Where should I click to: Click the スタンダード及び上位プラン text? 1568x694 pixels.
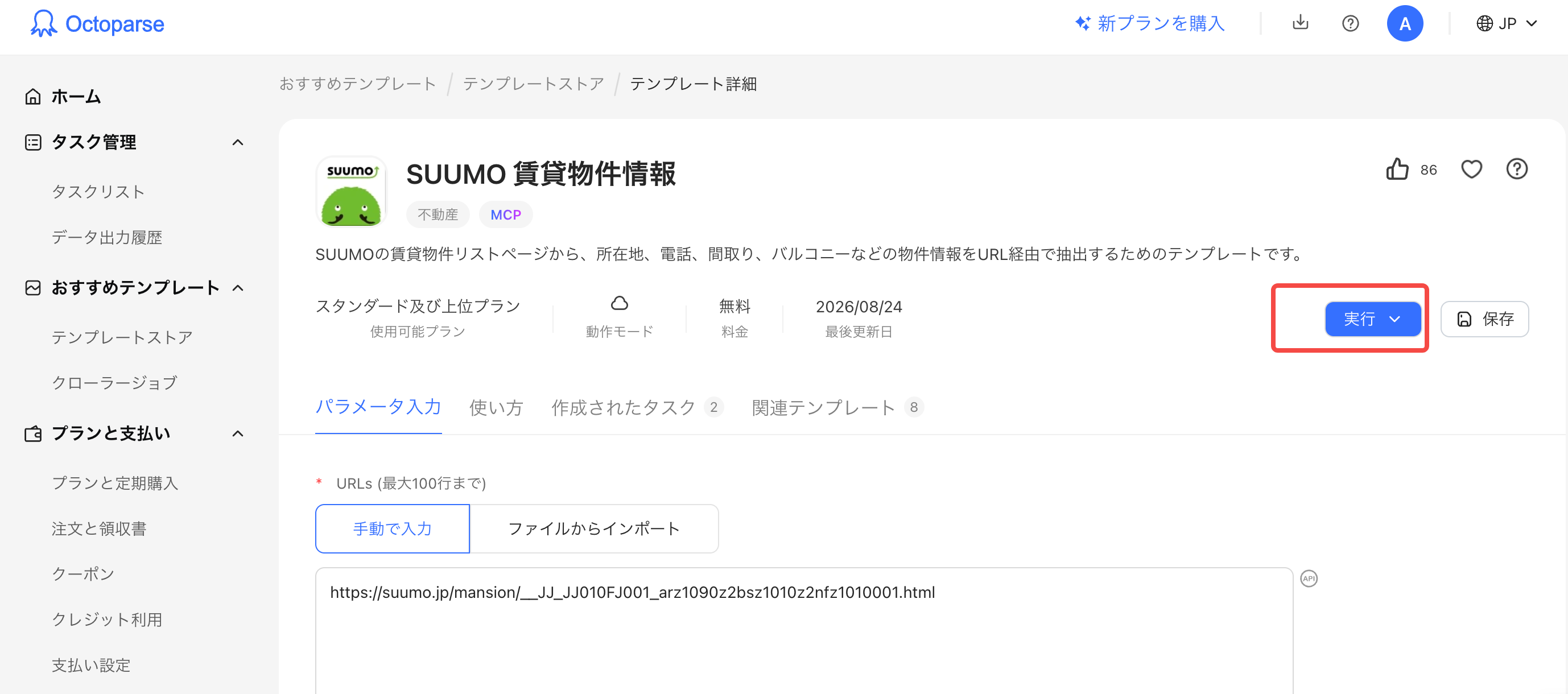pos(418,305)
